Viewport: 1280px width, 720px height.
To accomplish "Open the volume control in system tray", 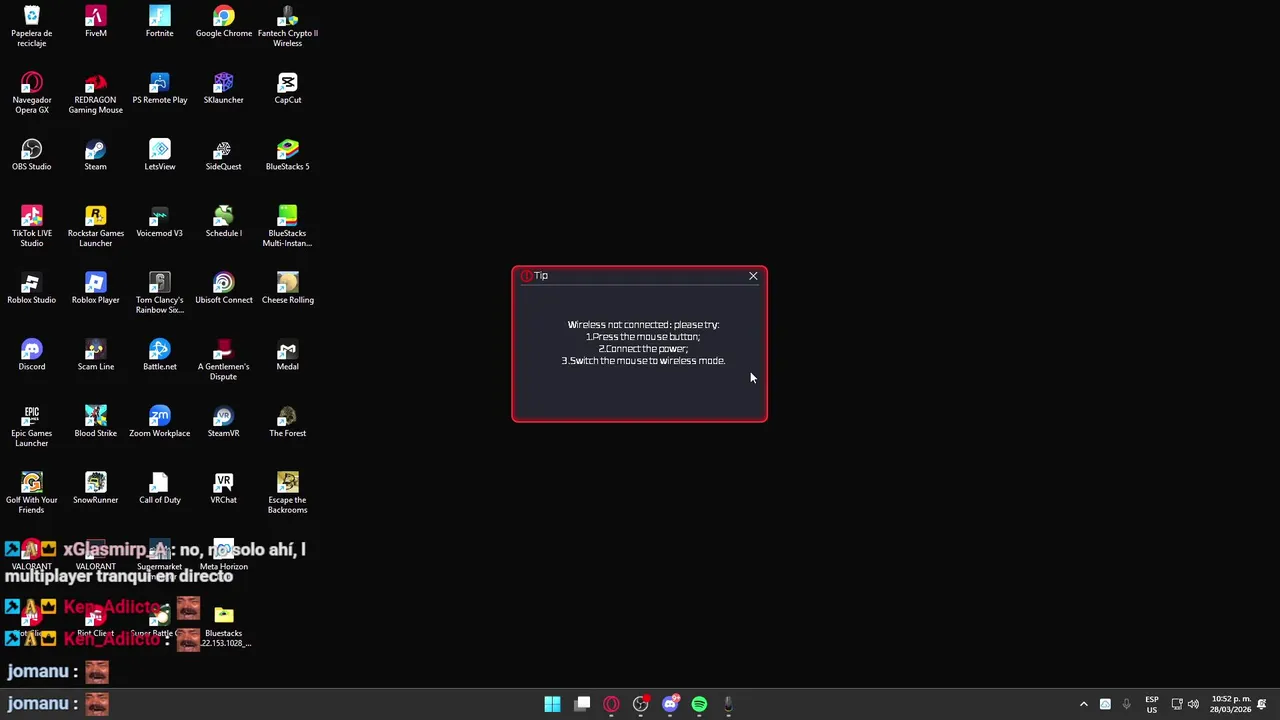I will (1193, 704).
